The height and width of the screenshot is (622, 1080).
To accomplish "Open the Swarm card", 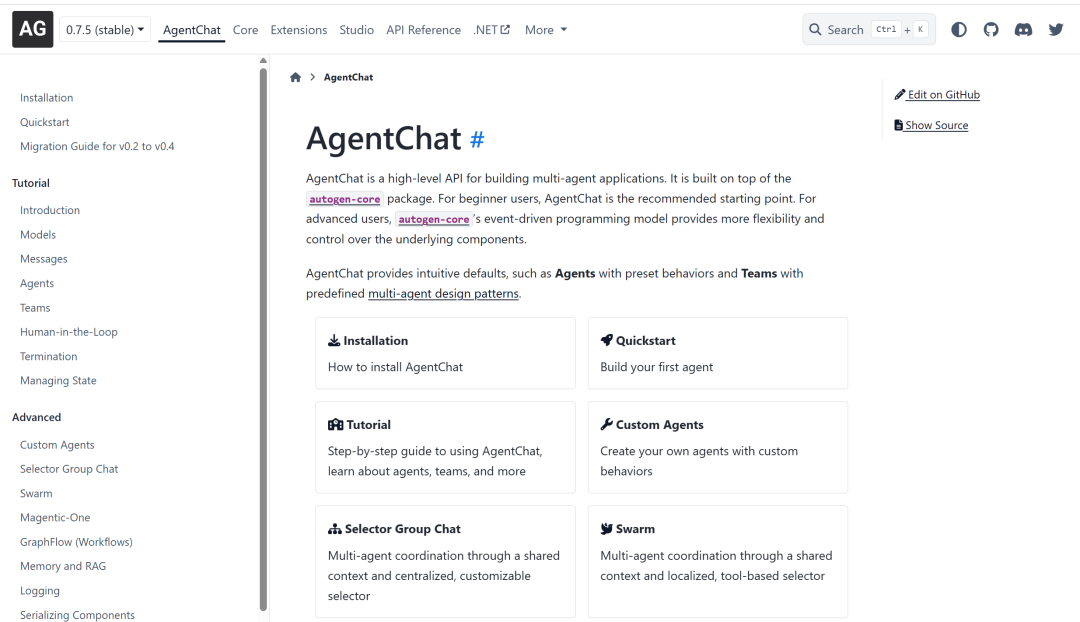I will (717, 560).
